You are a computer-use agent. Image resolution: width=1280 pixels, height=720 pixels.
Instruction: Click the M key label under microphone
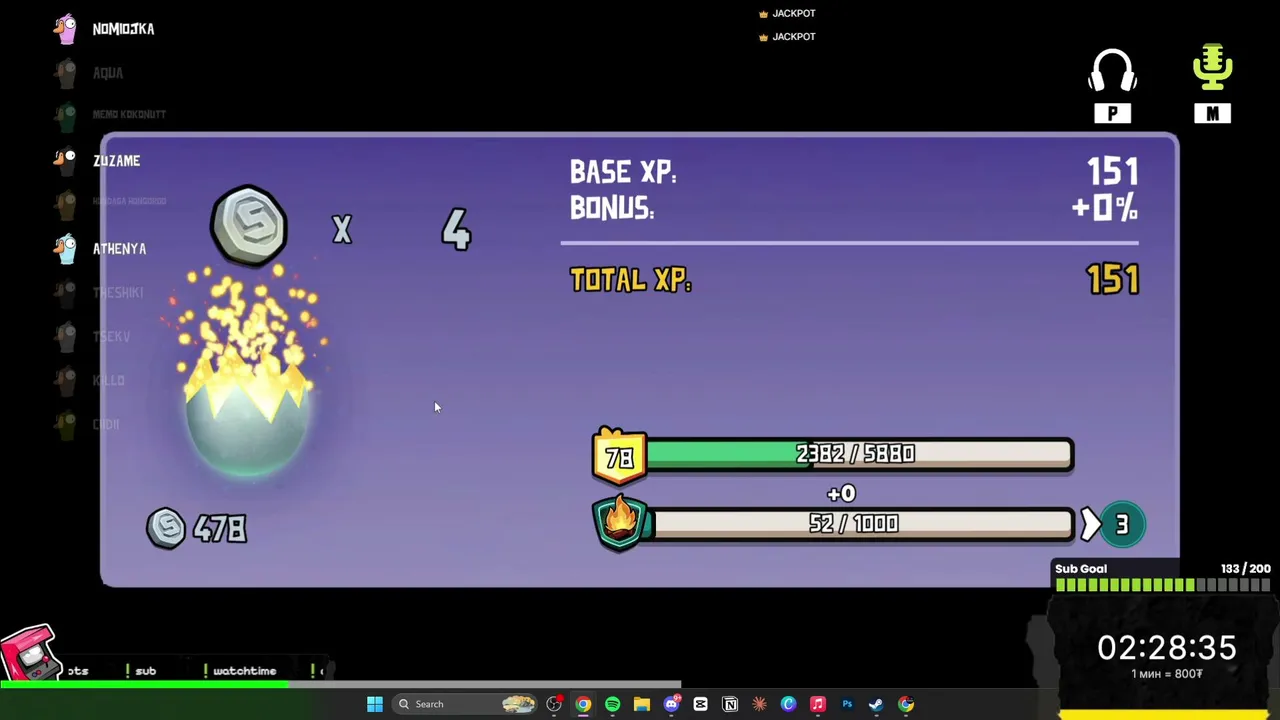1212,114
